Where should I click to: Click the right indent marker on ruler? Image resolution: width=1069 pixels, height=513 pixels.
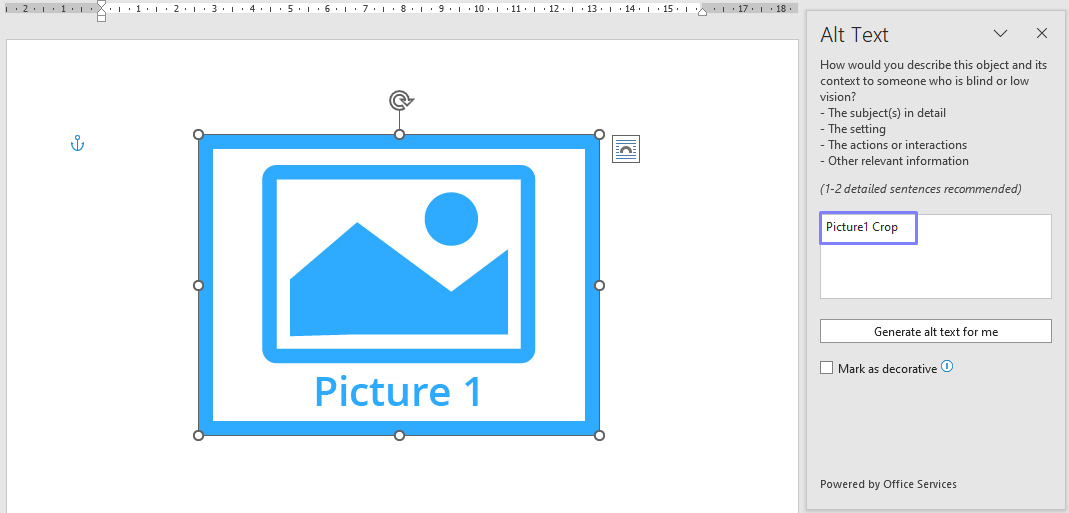702,11
